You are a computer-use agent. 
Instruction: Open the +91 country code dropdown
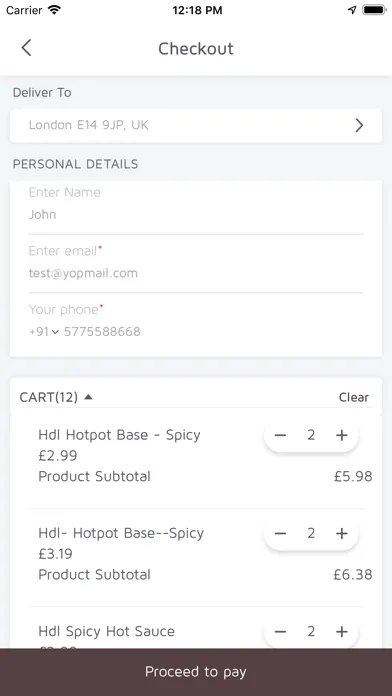click(44, 332)
